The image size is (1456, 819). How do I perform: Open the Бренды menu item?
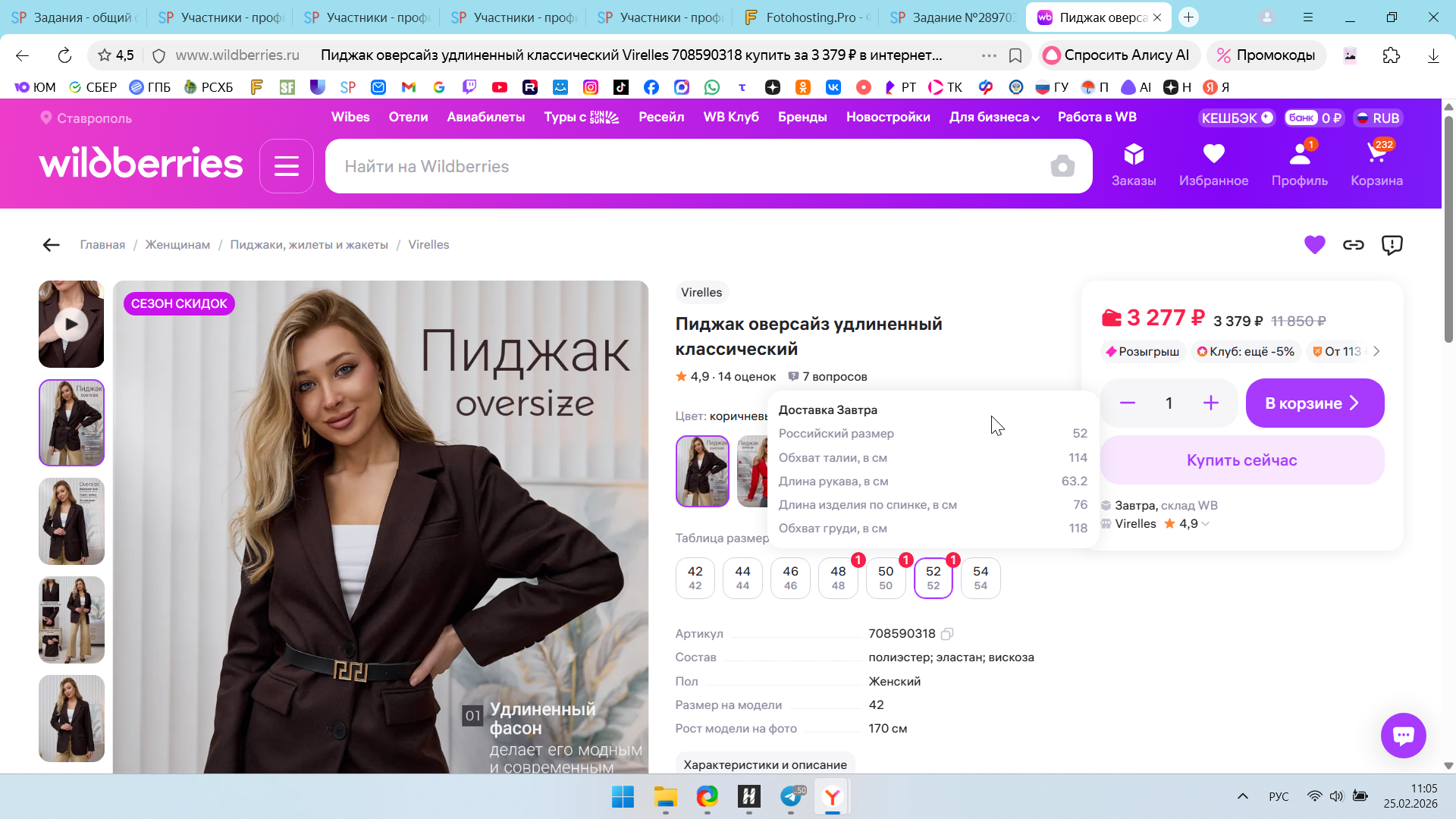802,118
